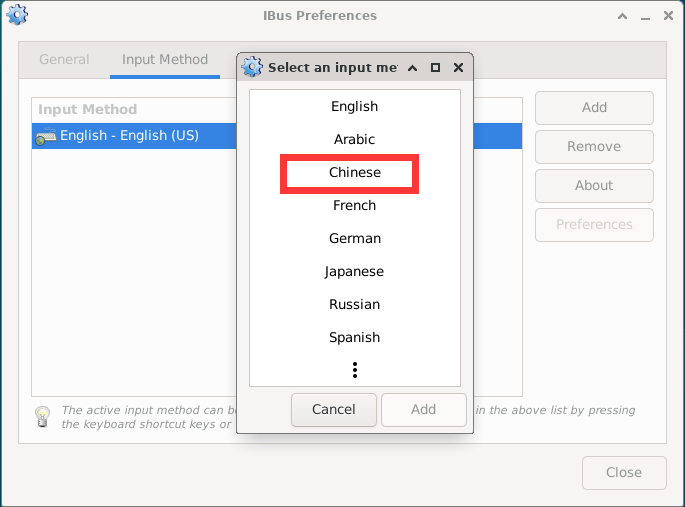Roll up the input method dialog with the arrow icon
The height and width of the screenshot is (507, 685).
[x=412, y=68]
